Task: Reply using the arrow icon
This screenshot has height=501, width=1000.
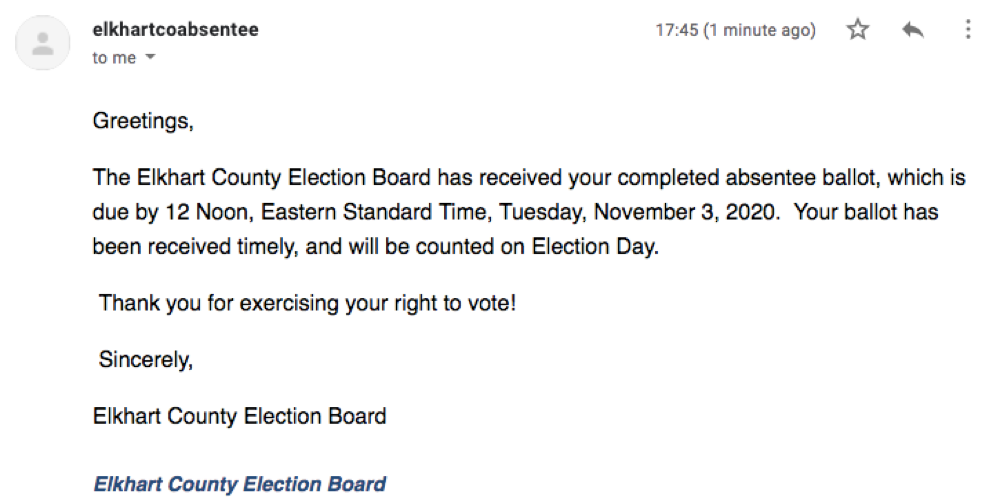Action: pos(913,29)
